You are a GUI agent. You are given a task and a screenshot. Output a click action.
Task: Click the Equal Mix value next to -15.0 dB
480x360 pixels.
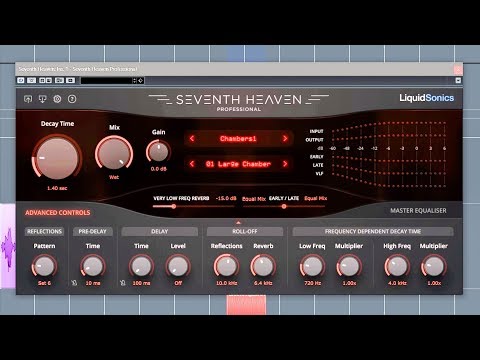point(254,199)
